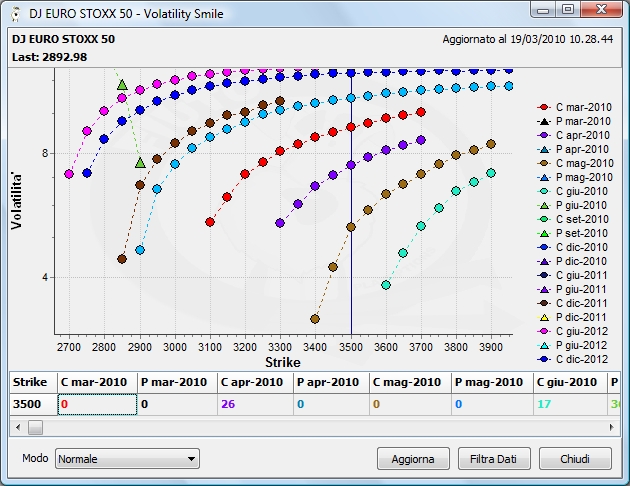Click the magenta data point at strike 2700
This screenshot has width=630, height=486.
pyautogui.click(x=69, y=174)
